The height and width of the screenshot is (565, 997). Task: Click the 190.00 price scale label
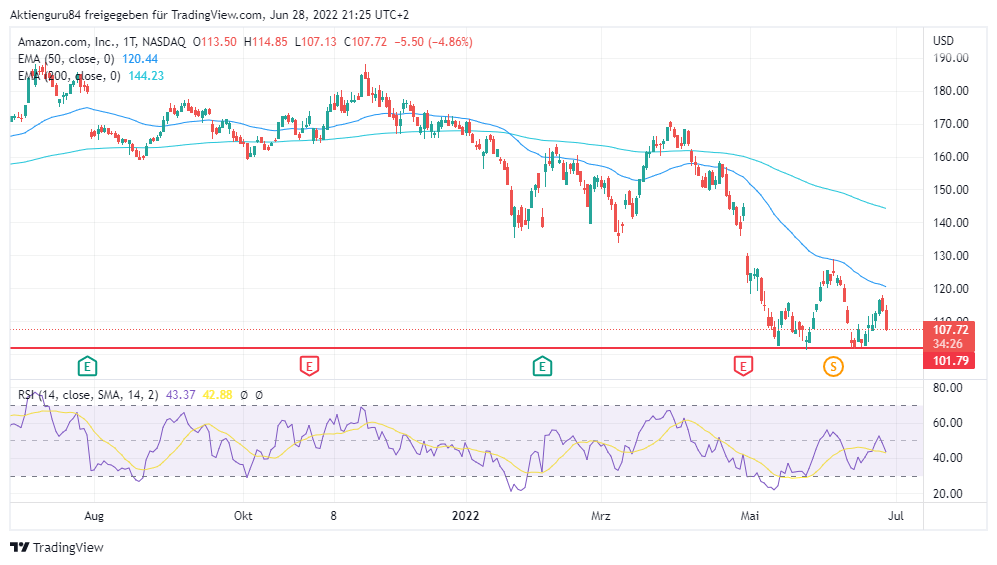coord(951,58)
